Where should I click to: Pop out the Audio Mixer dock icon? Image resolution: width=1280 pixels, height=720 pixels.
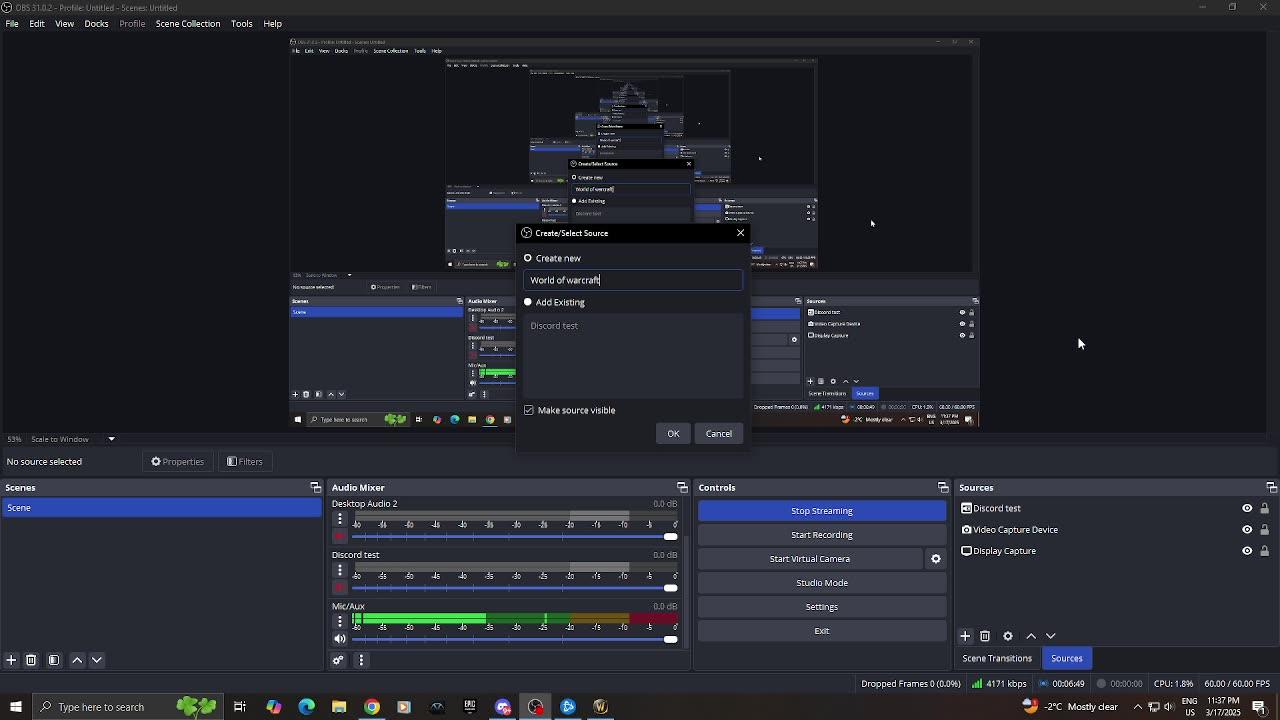pos(682,488)
